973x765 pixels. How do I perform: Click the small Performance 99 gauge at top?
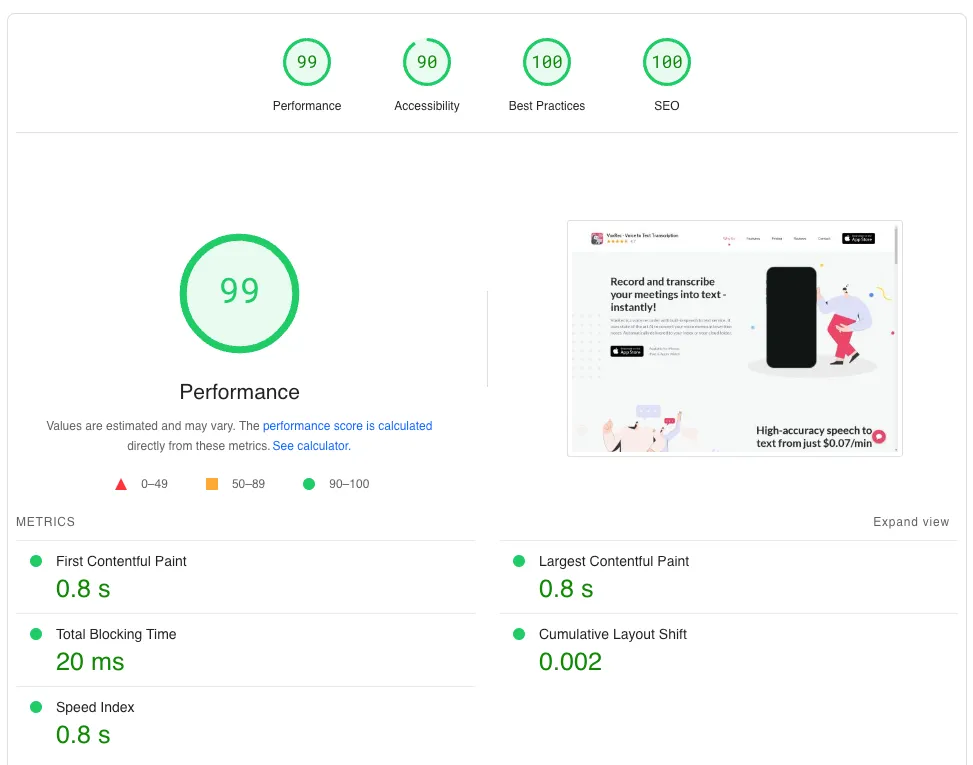(306, 63)
